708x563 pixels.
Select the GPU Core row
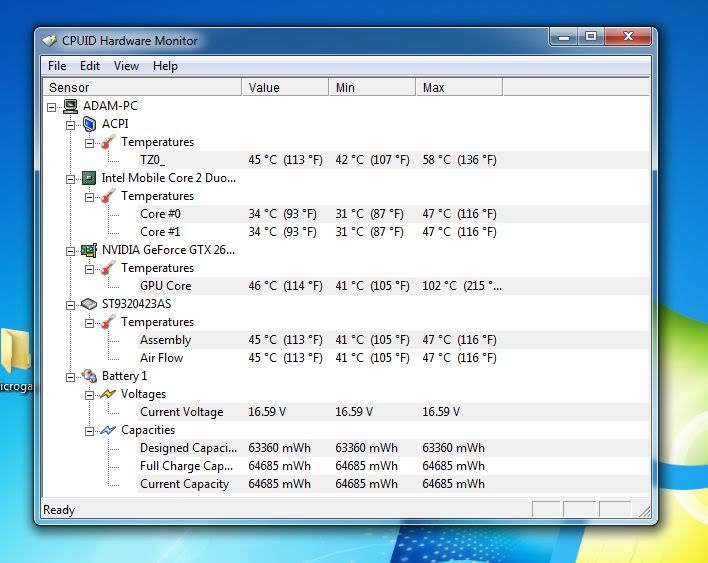tap(394, 286)
